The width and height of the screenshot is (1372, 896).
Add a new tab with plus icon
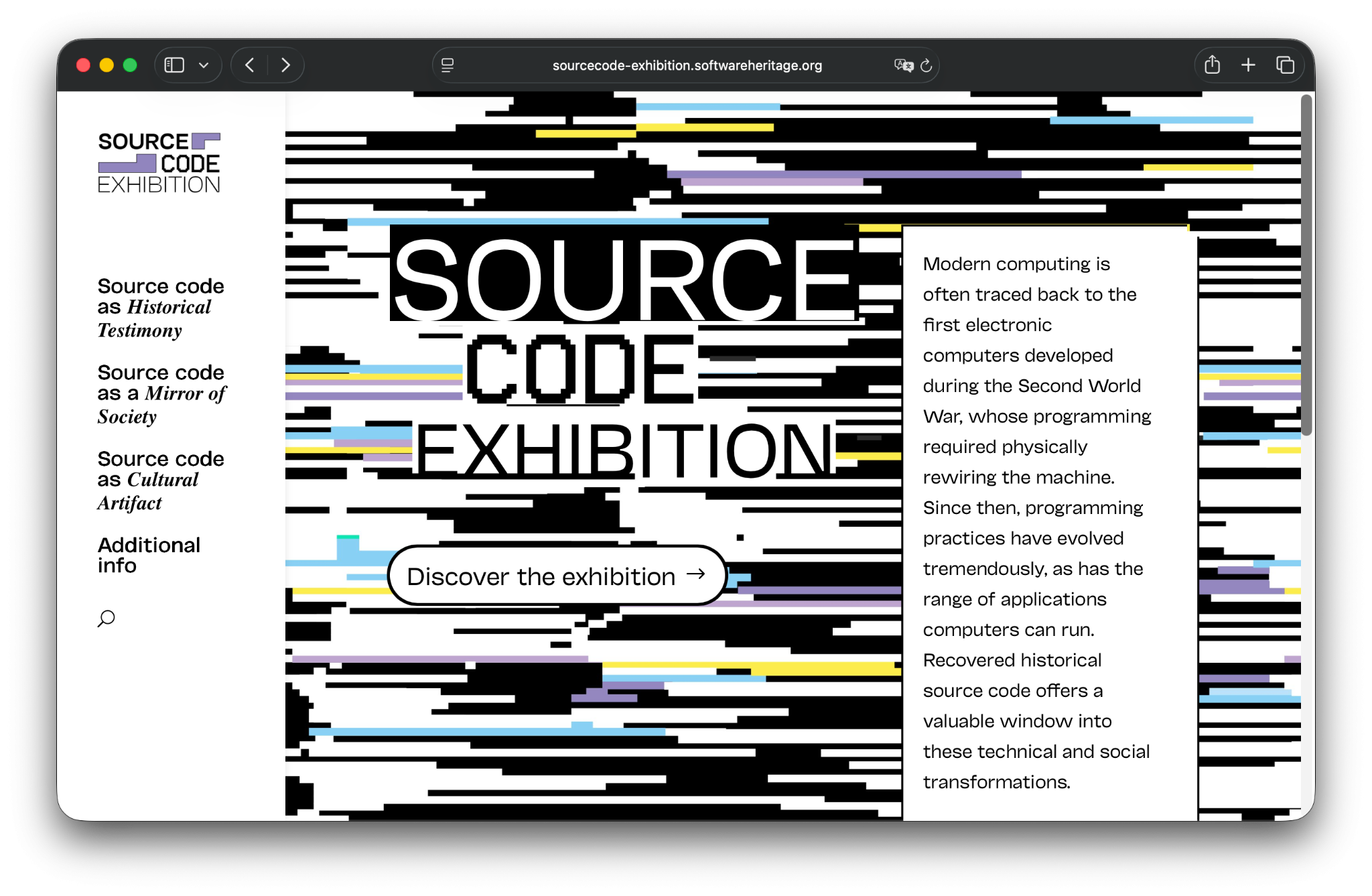click(1248, 65)
